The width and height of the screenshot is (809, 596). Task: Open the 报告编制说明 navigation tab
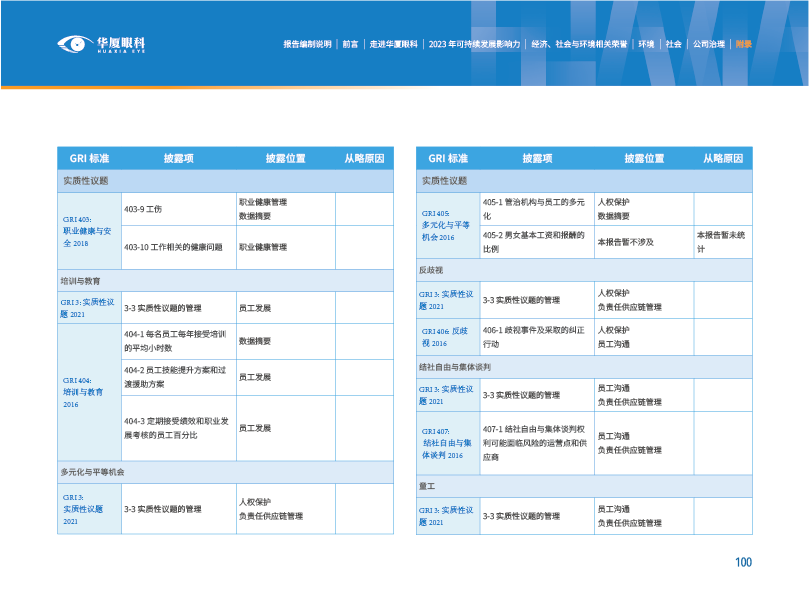pos(307,45)
